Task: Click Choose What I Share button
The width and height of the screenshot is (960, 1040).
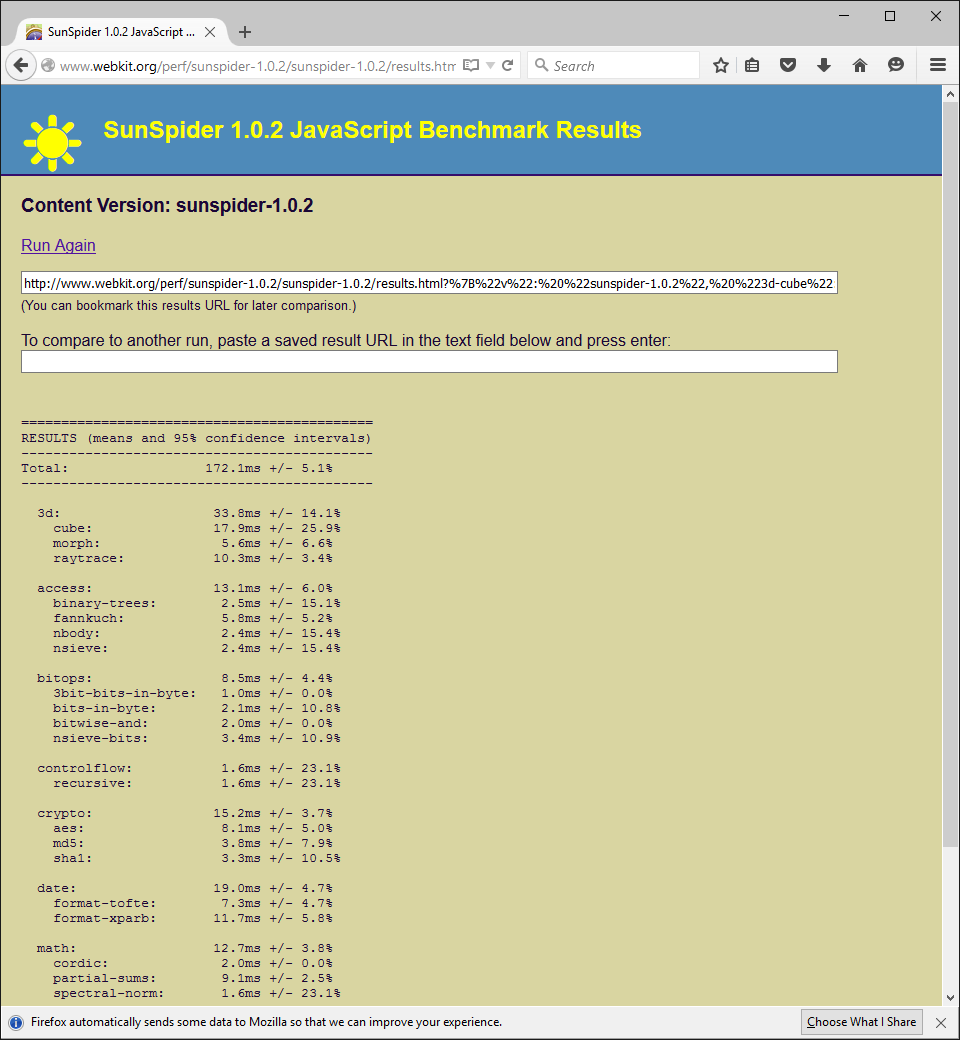Action: [x=861, y=1022]
